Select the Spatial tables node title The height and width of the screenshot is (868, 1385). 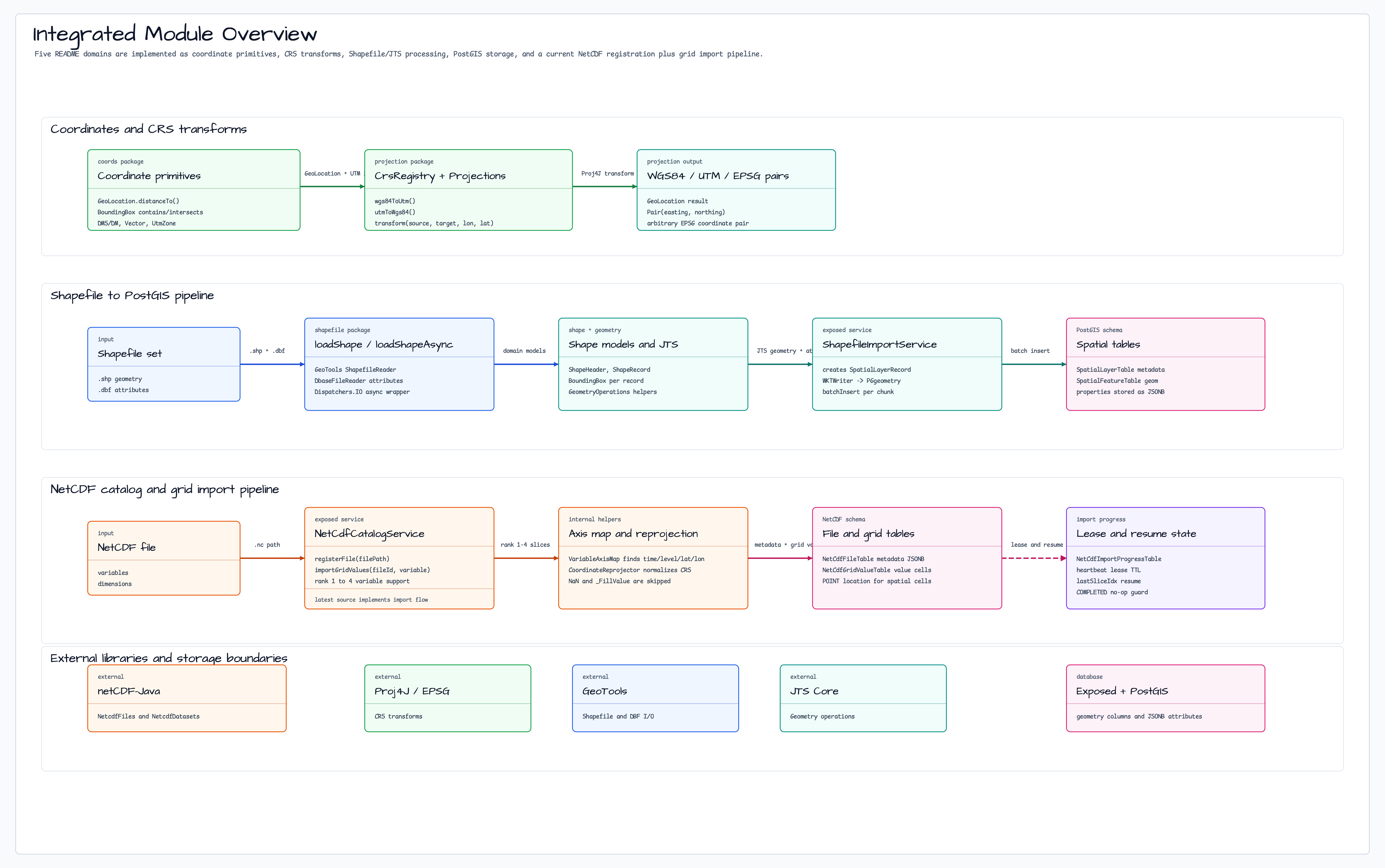(1108, 344)
